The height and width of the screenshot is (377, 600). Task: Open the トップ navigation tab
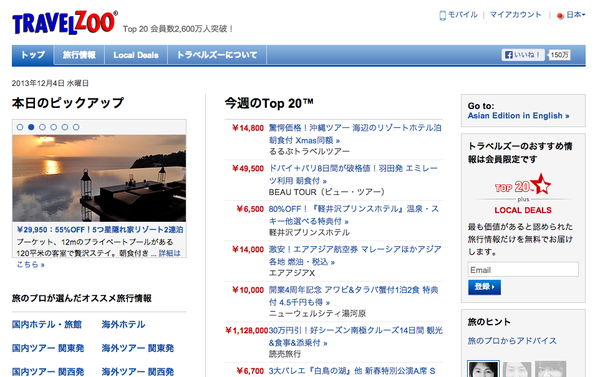point(33,55)
